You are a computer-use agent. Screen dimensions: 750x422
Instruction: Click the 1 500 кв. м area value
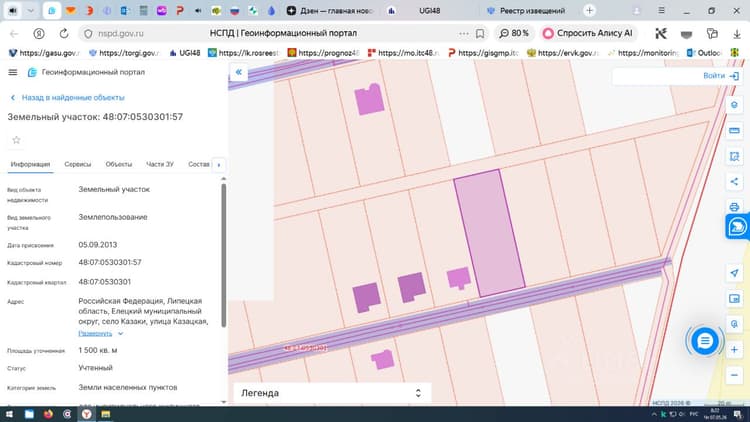click(98, 350)
